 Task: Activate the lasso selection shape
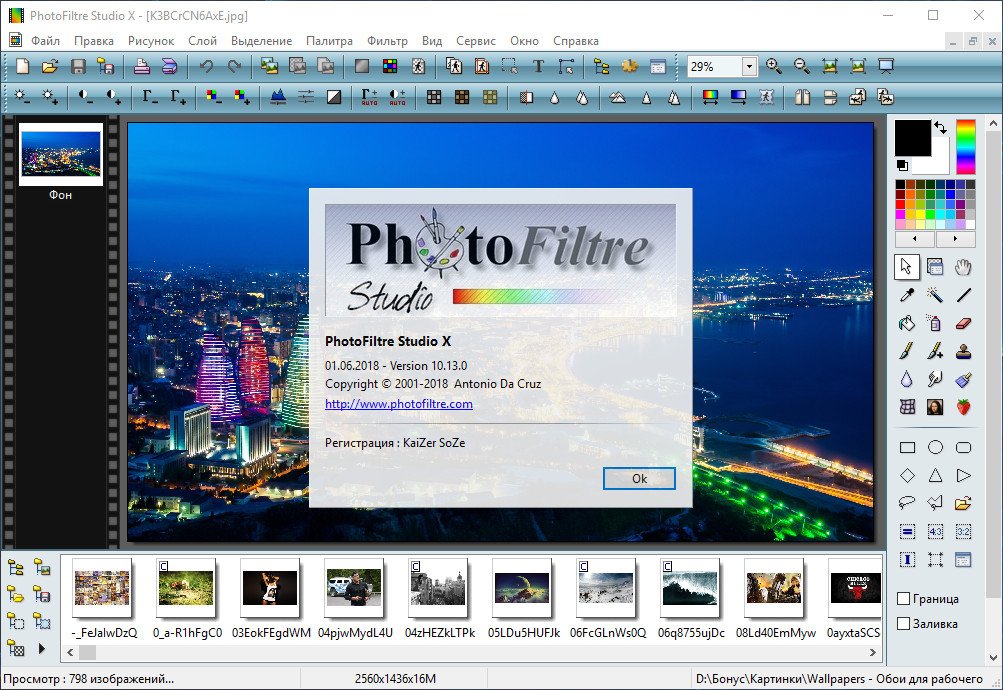[x=907, y=503]
